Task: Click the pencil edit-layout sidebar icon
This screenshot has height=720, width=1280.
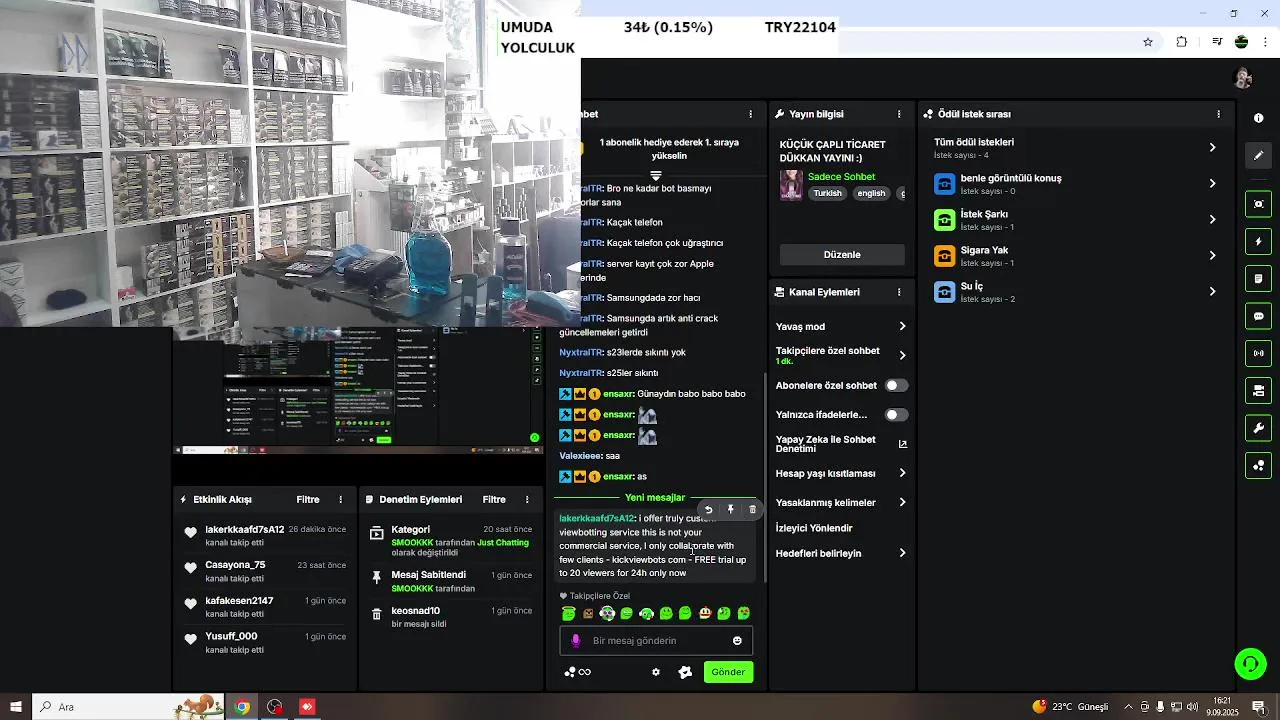Action: 1258,155
